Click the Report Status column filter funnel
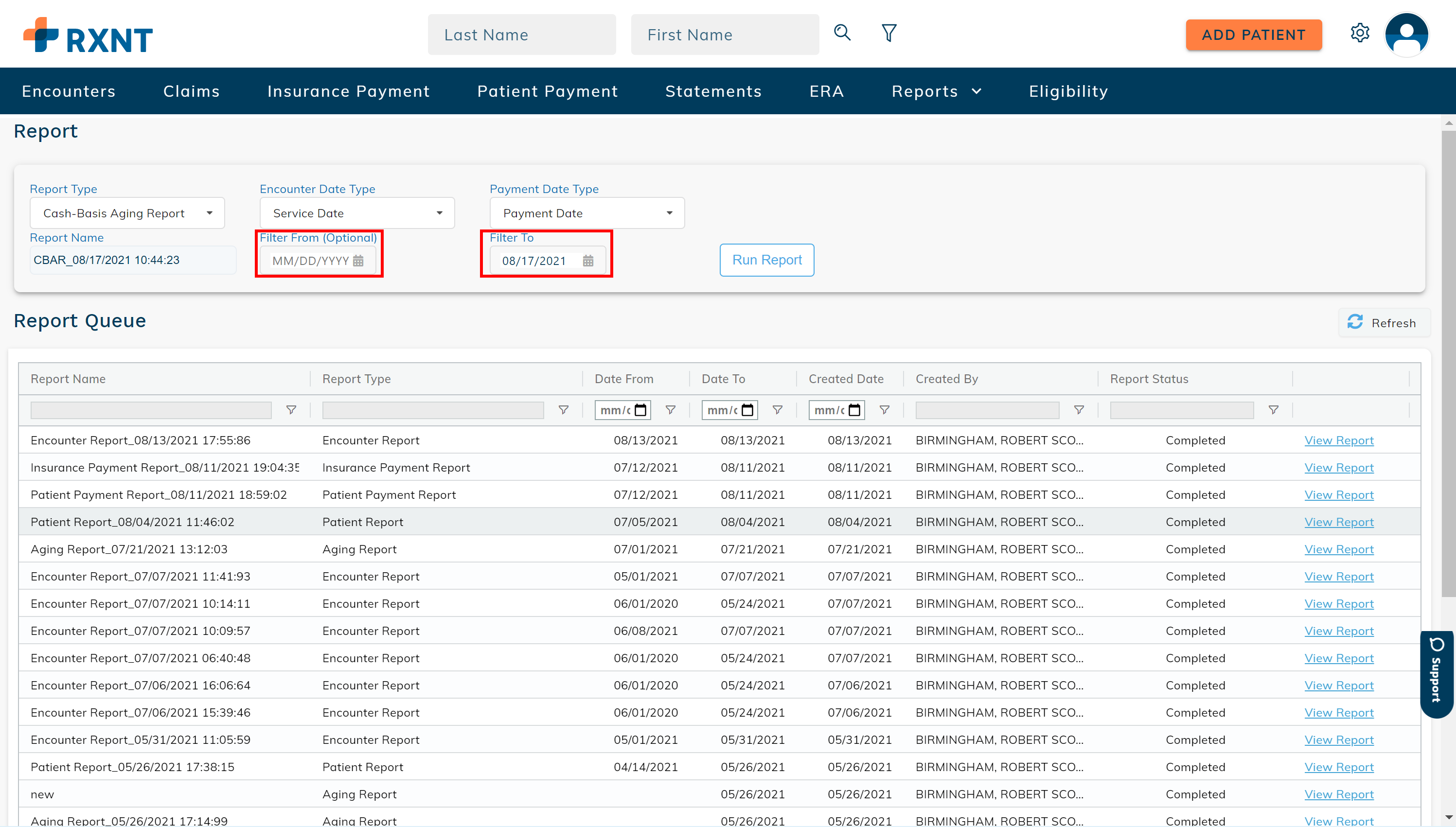The image size is (1456, 827). click(x=1273, y=410)
